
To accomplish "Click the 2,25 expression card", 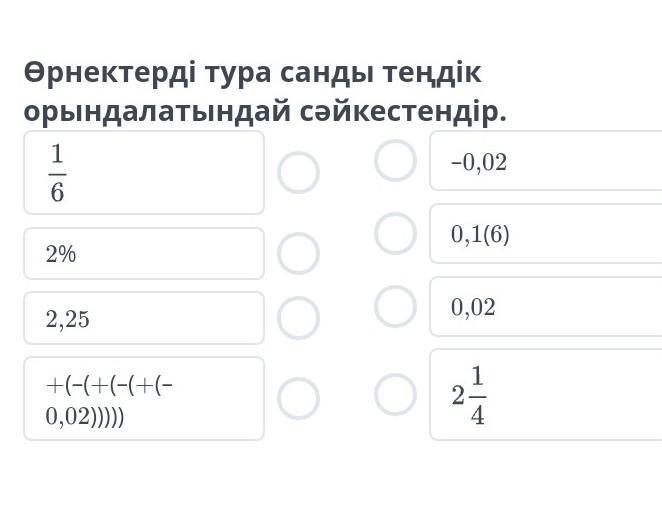I will click(143, 319).
